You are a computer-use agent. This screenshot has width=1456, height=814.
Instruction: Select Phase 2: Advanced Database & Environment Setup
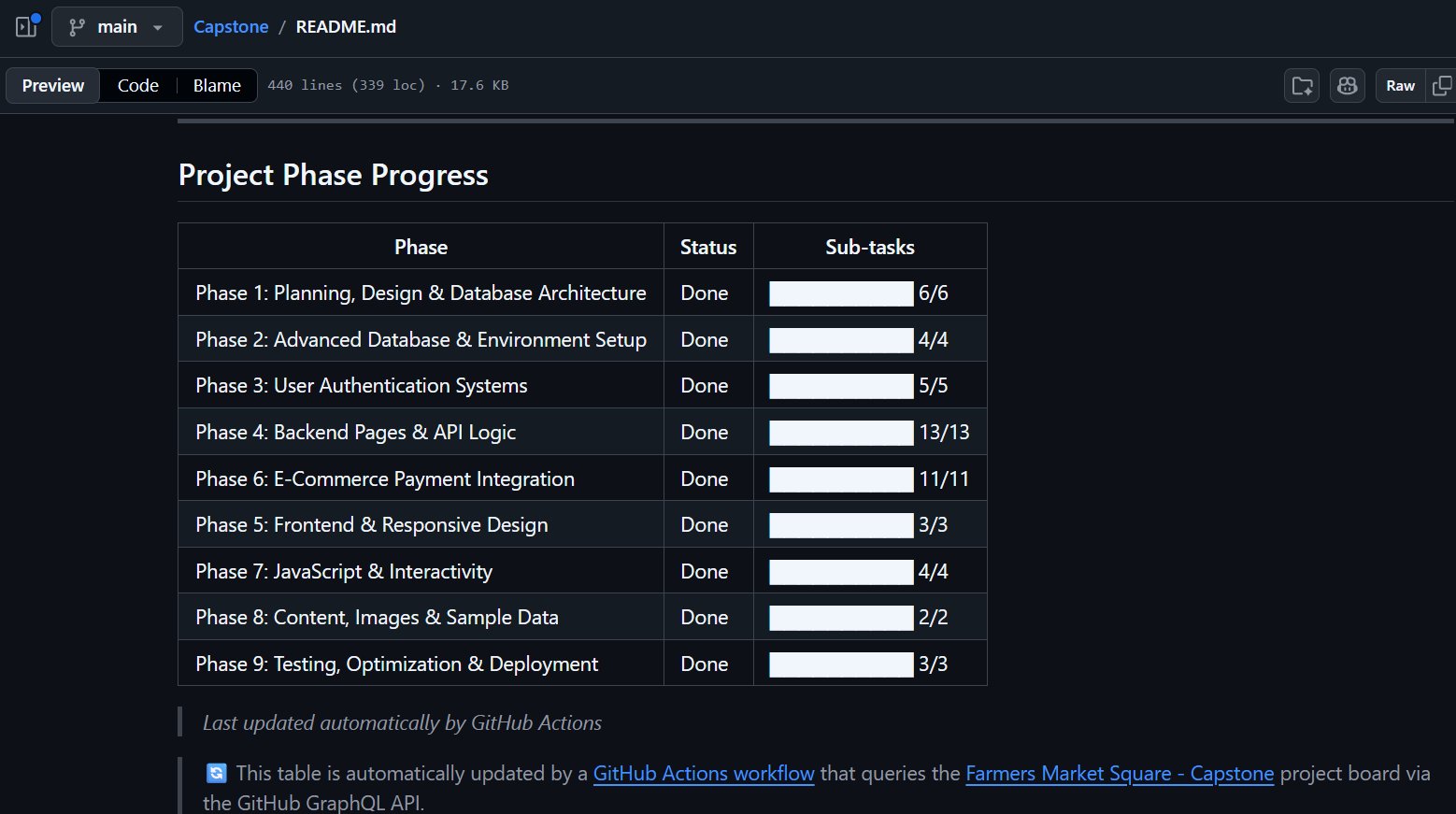pos(421,339)
